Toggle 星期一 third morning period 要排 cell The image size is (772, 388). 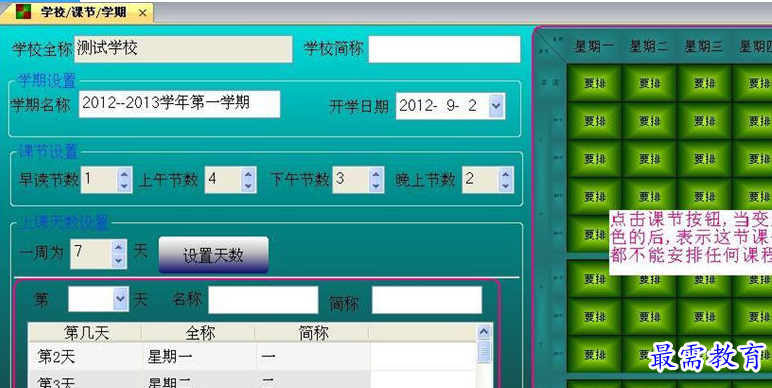[594, 196]
